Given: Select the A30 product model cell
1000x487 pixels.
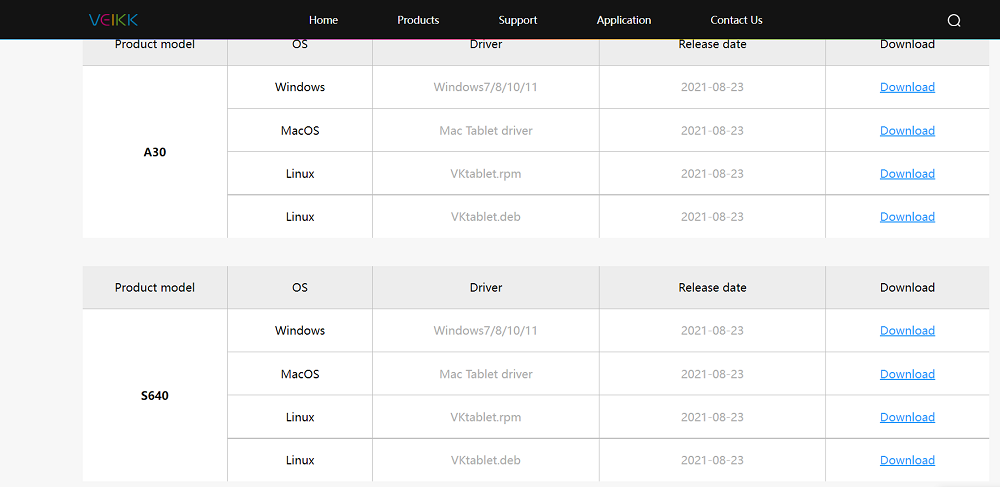Looking at the screenshot, I should pyautogui.click(x=155, y=152).
